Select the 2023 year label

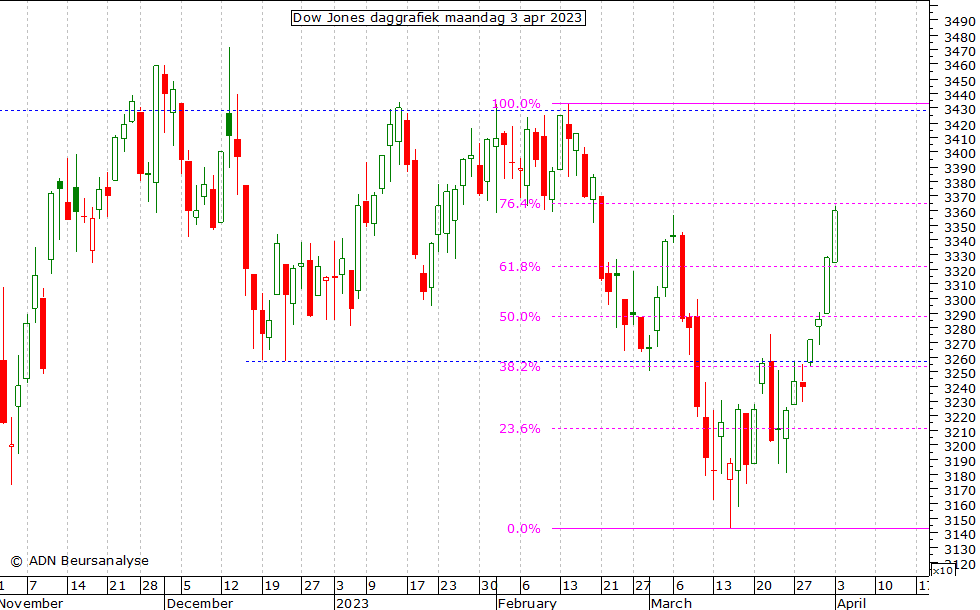352,603
